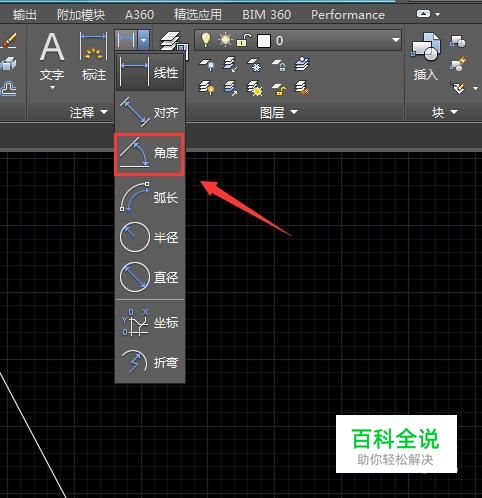The image size is (482, 498).
Task: Click the Match Layer icon
Action: tap(302, 88)
